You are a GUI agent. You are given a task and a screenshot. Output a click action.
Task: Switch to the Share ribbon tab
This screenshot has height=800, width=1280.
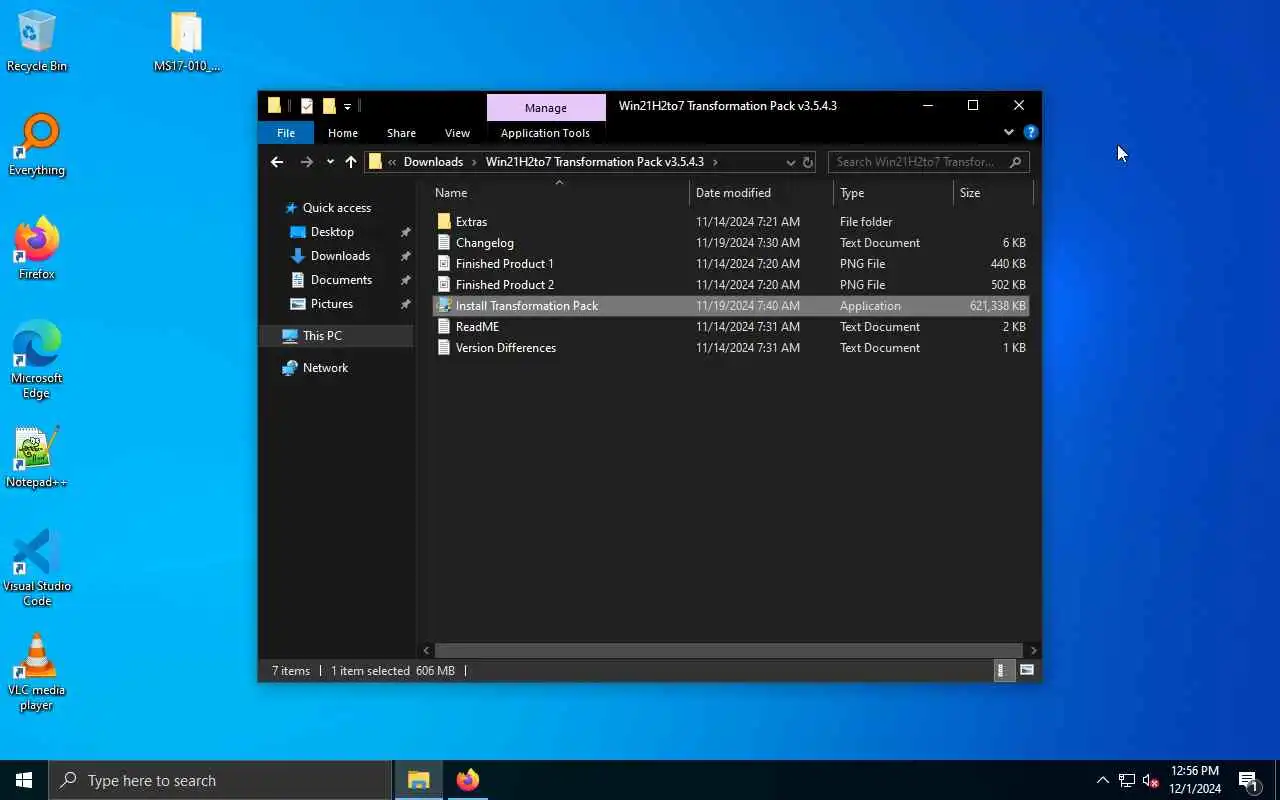pos(401,133)
